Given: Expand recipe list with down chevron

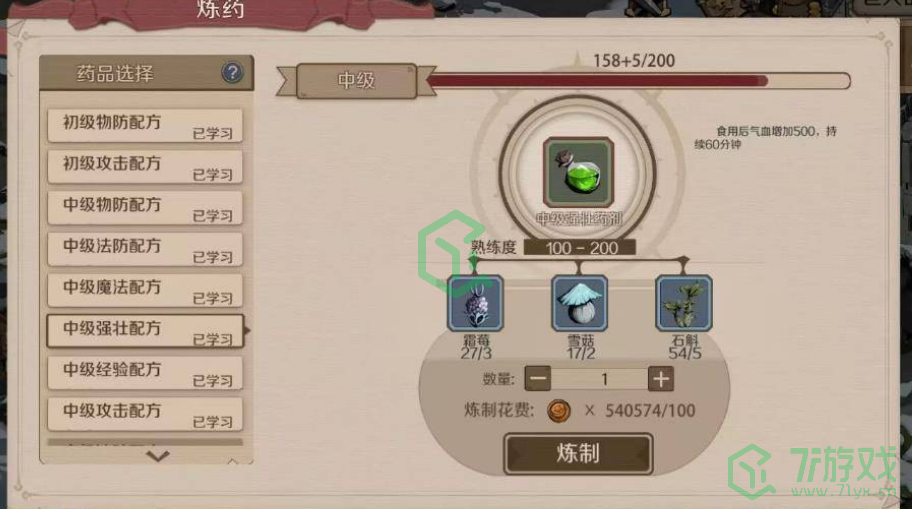Looking at the screenshot, I should click(158, 456).
